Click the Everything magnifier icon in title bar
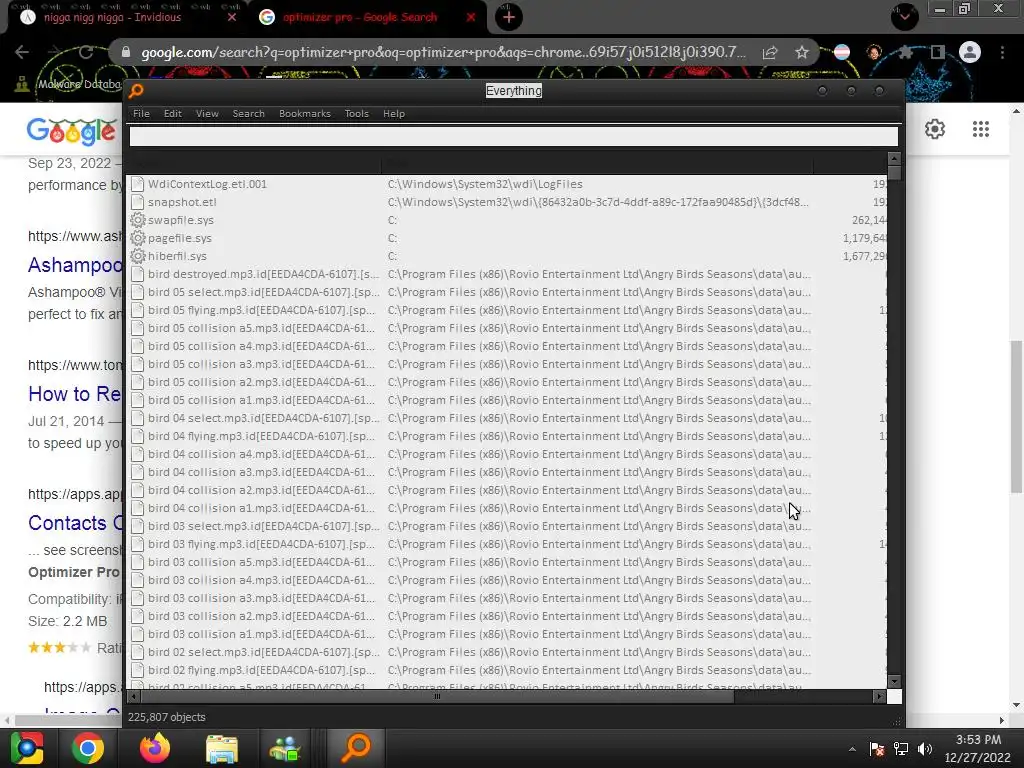 pos(136,91)
